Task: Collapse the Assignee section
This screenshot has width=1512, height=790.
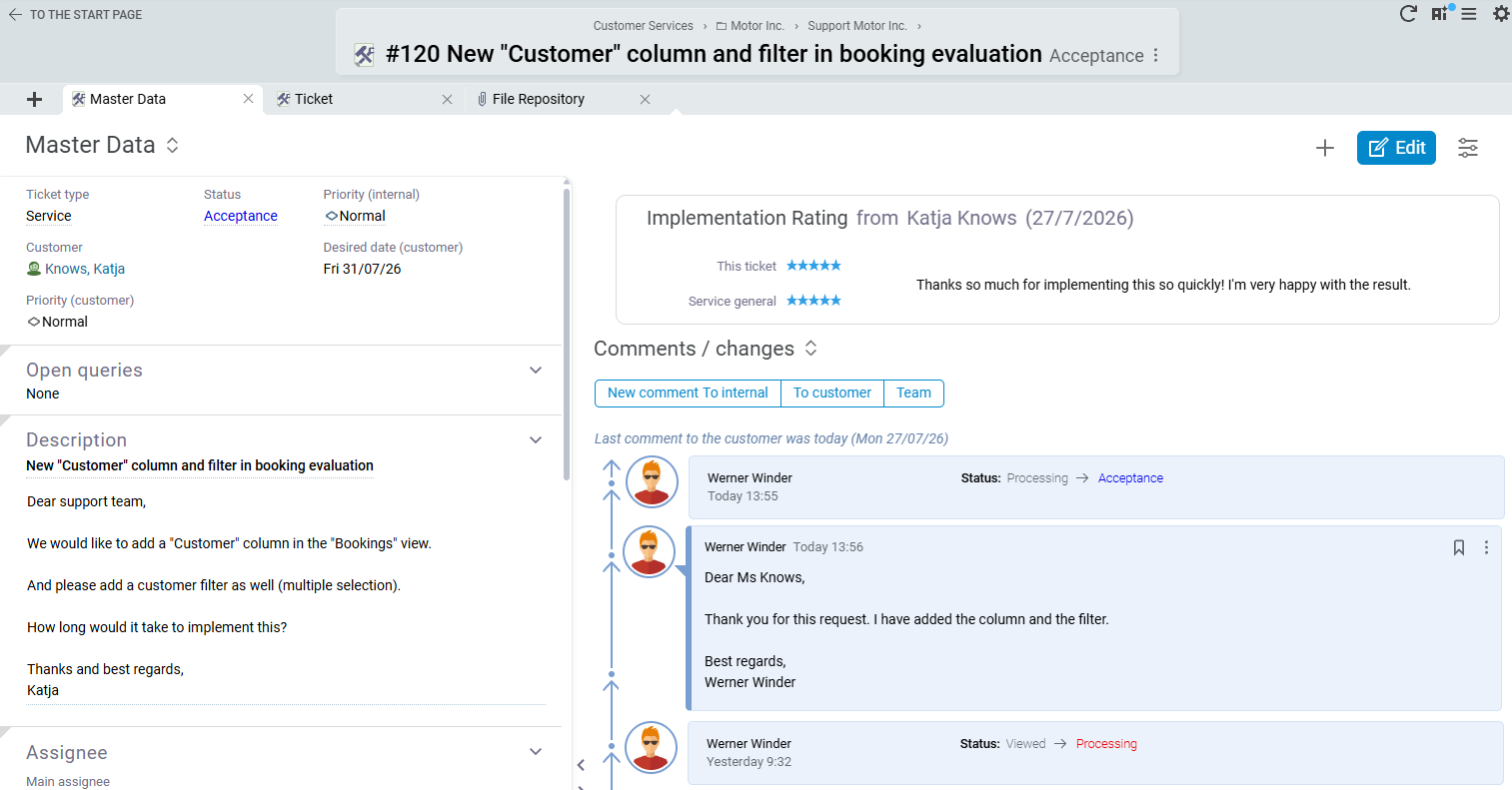Action: [x=536, y=752]
